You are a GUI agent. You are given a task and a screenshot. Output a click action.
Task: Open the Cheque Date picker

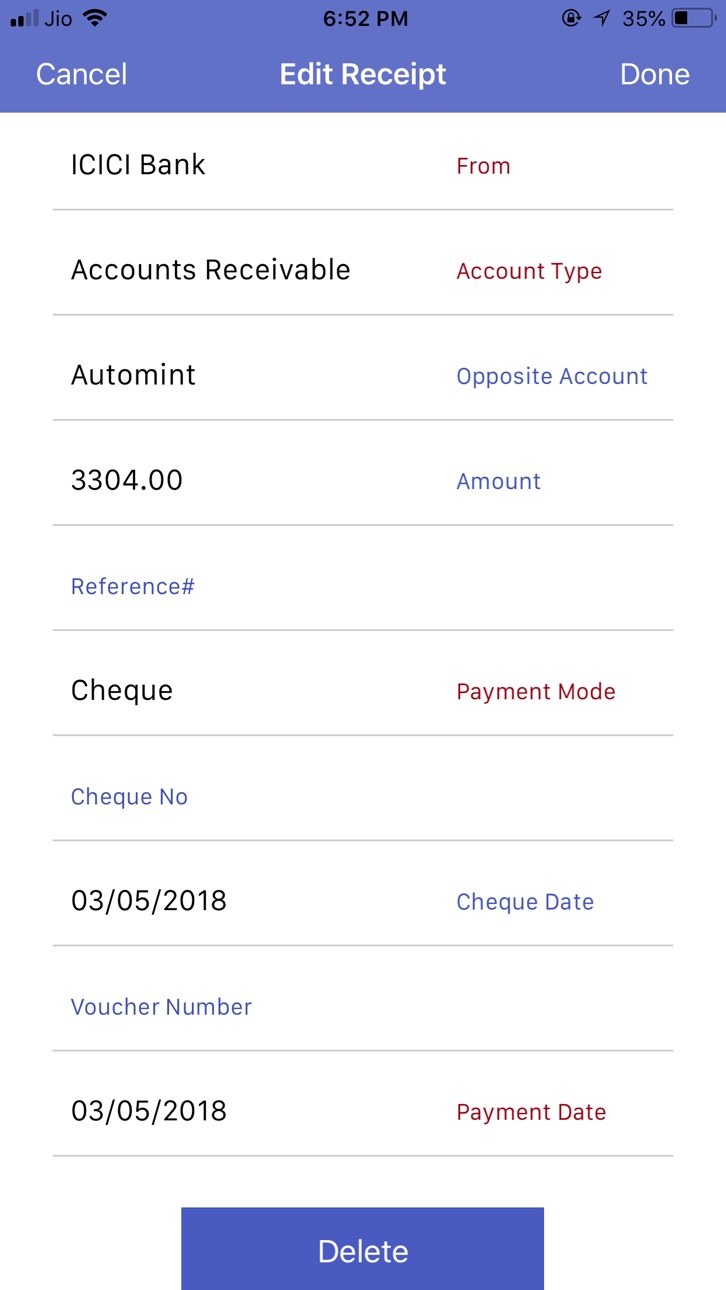(x=362, y=901)
